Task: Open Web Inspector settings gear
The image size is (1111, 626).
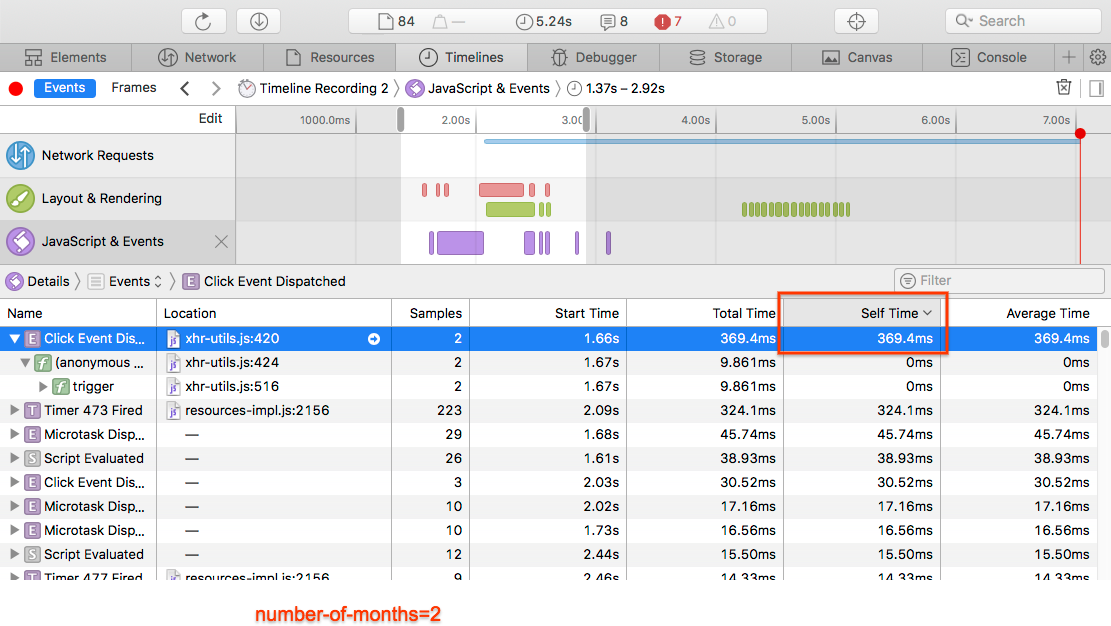Action: 1098,57
